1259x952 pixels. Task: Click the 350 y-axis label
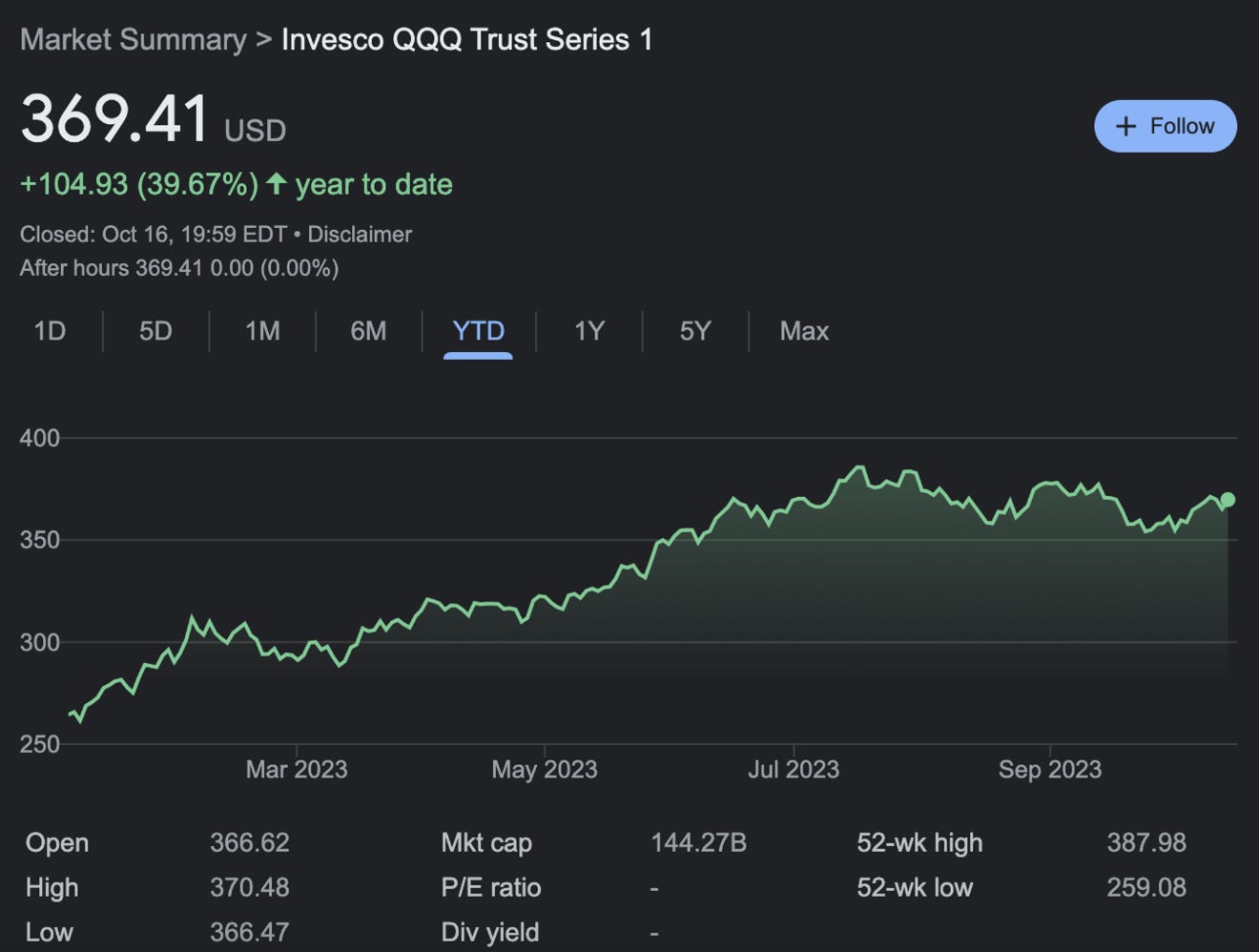click(39, 540)
